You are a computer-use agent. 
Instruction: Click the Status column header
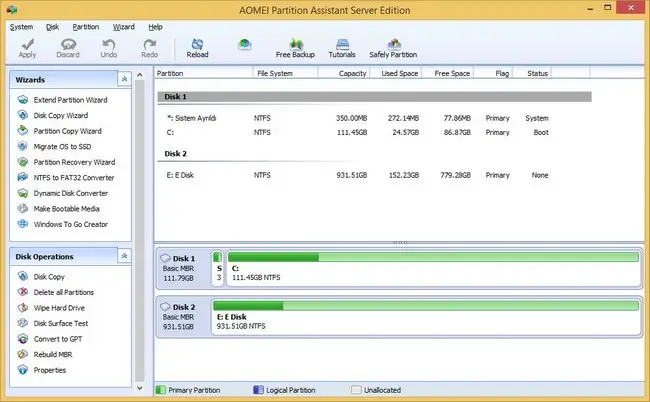click(x=532, y=73)
